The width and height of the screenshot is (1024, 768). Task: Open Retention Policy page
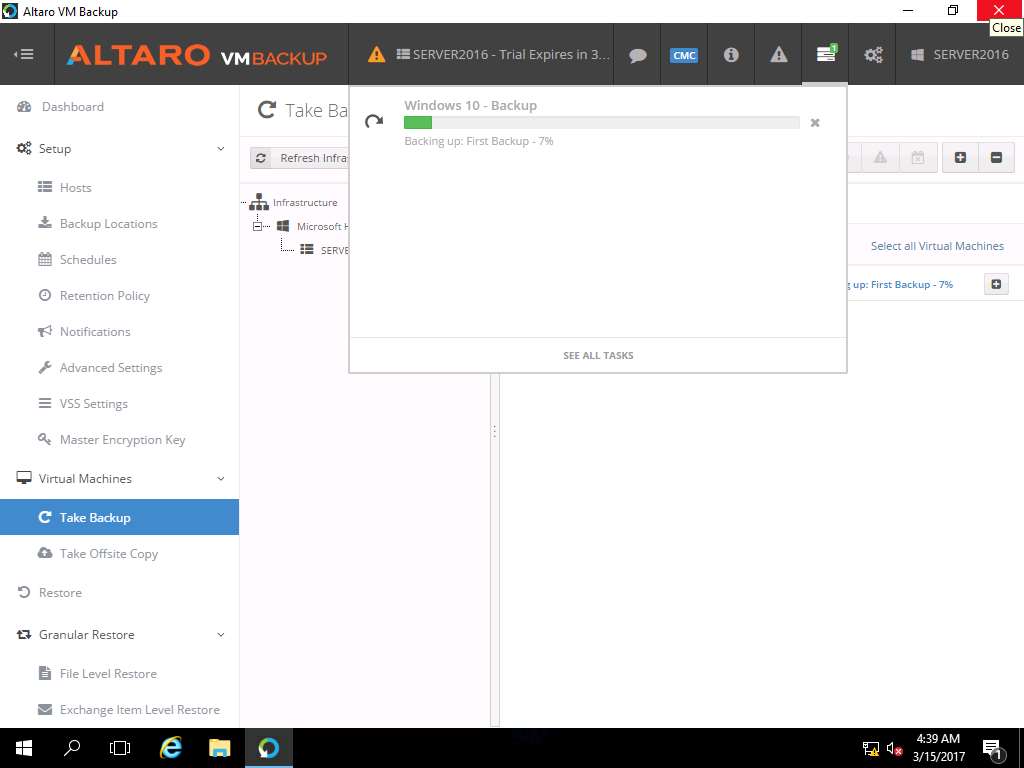[x=104, y=296]
